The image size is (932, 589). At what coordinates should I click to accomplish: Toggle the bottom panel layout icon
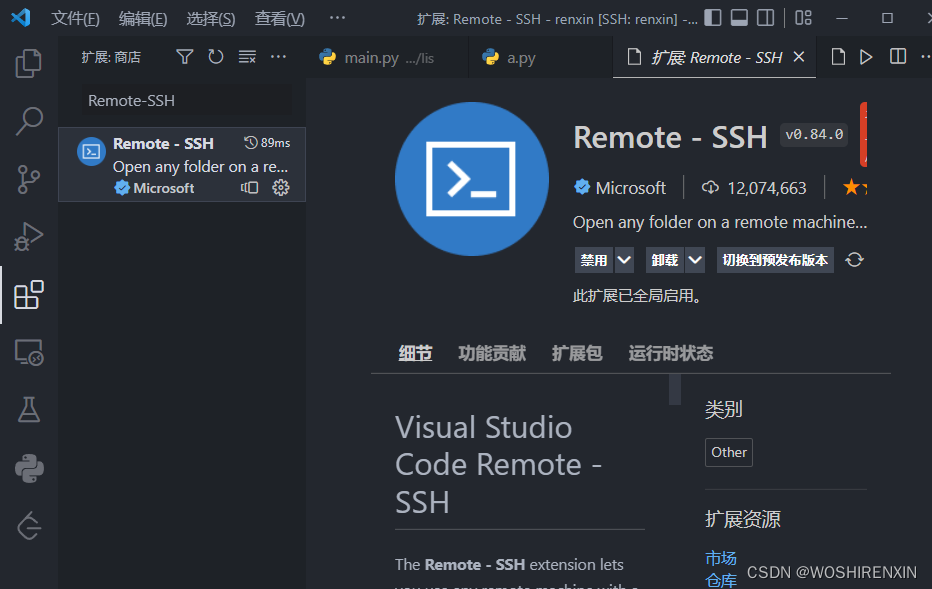(x=739, y=18)
